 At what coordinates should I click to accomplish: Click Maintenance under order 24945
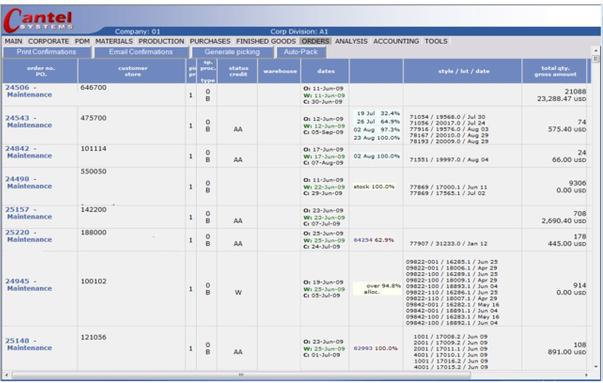[x=30, y=288]
